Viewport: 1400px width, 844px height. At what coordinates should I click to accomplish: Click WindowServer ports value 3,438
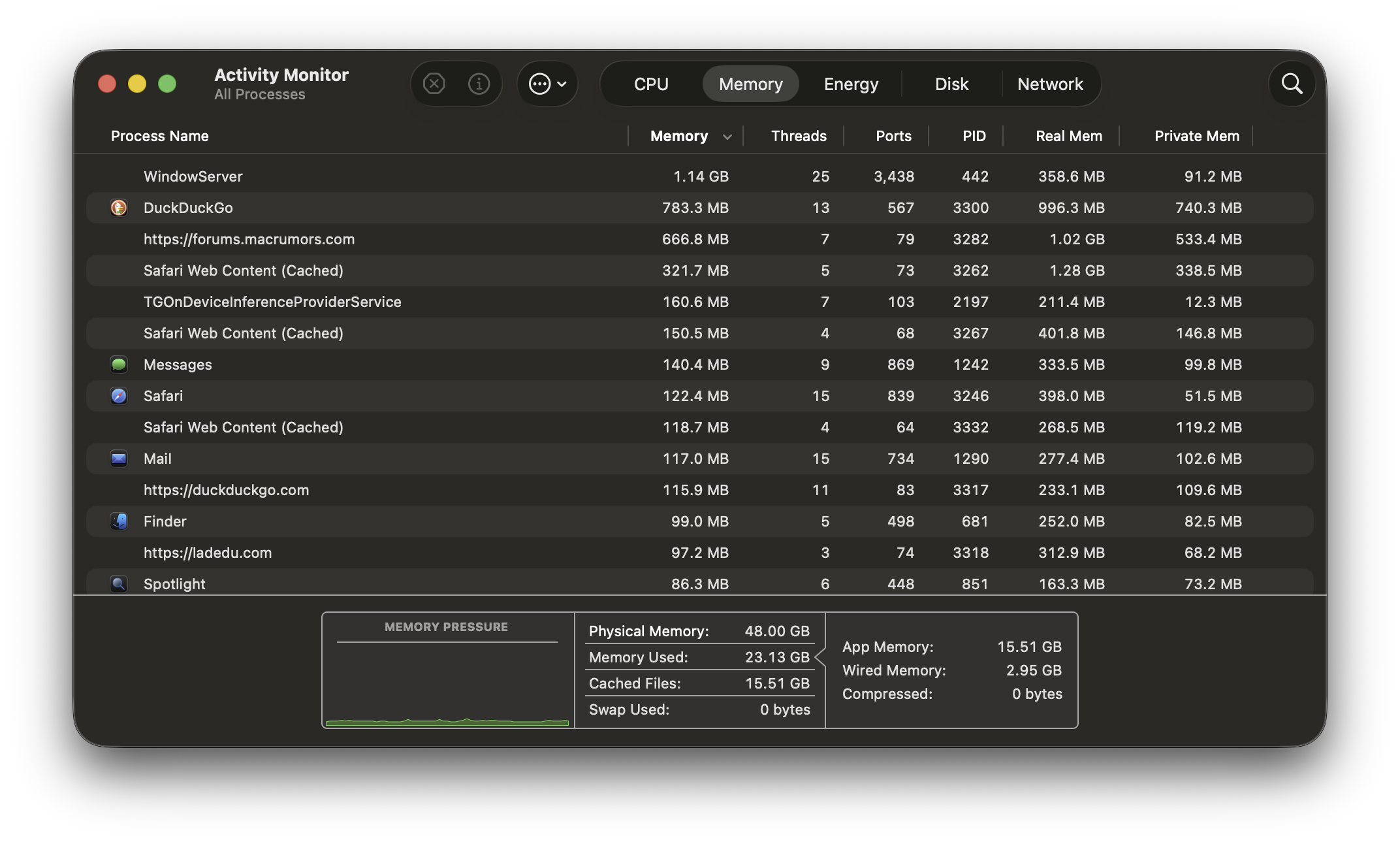pyautogui.click(x=894, y=176)
